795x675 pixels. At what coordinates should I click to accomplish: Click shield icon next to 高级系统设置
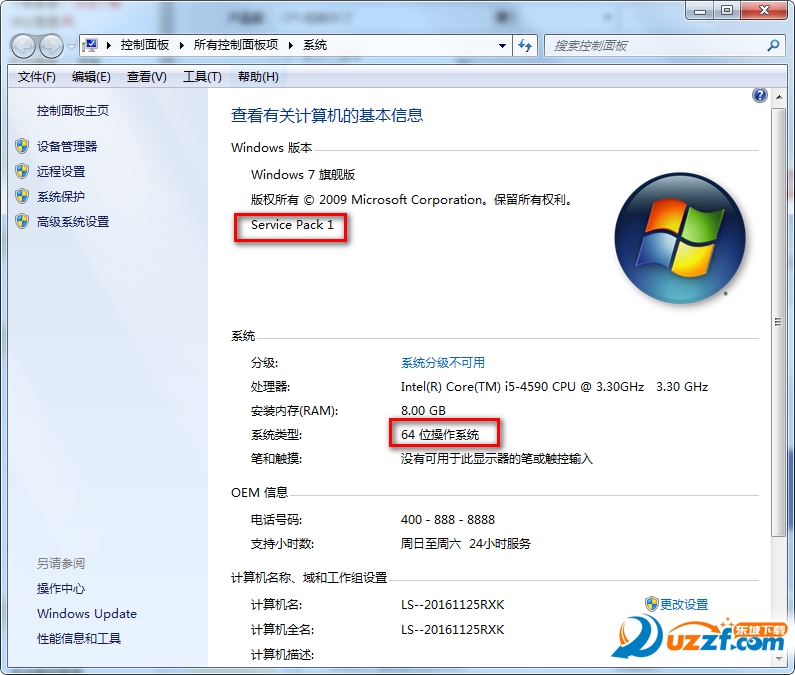tap(22, 222)
